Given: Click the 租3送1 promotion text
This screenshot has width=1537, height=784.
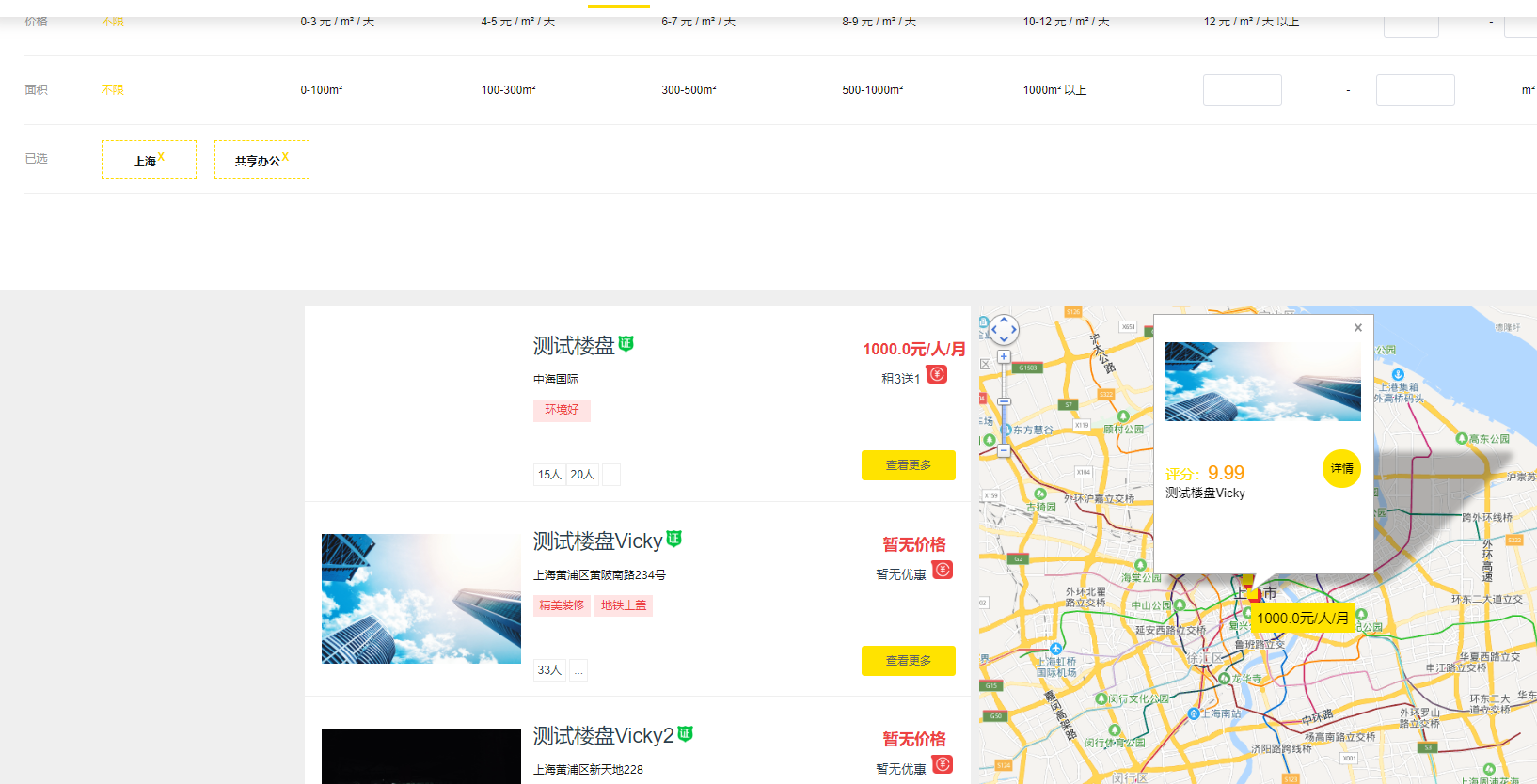Looking at the screenshot, I should (900, 379).
